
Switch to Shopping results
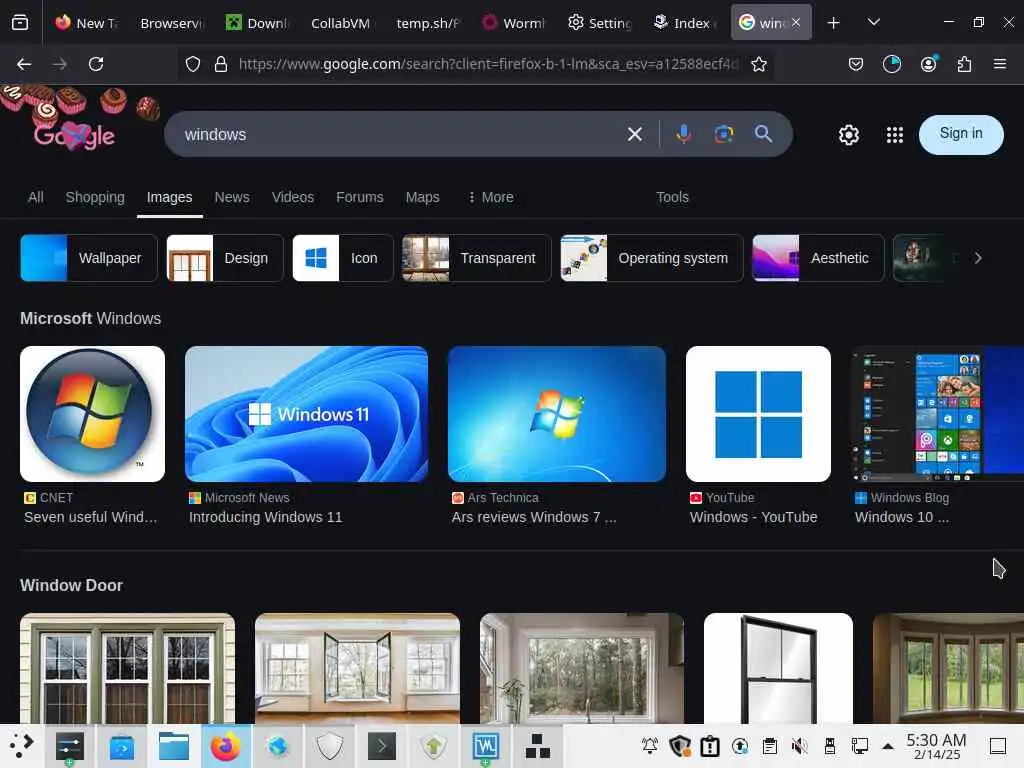pyautogui.click(x=95, y=197)
